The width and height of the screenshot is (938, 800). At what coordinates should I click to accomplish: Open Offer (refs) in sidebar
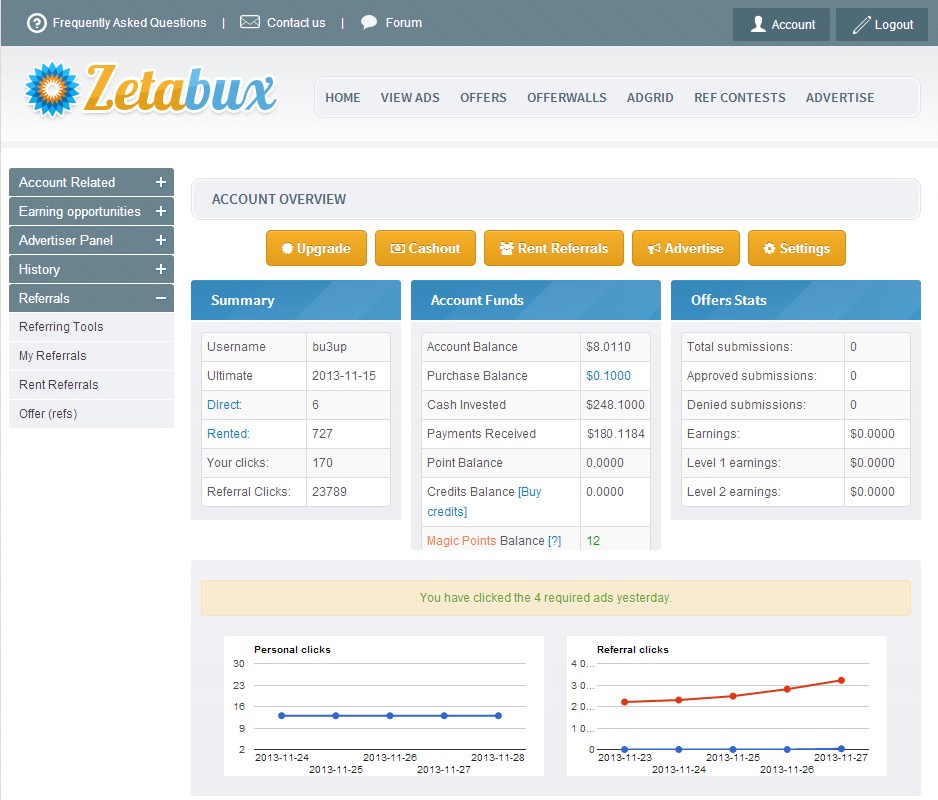coord(92,413)
